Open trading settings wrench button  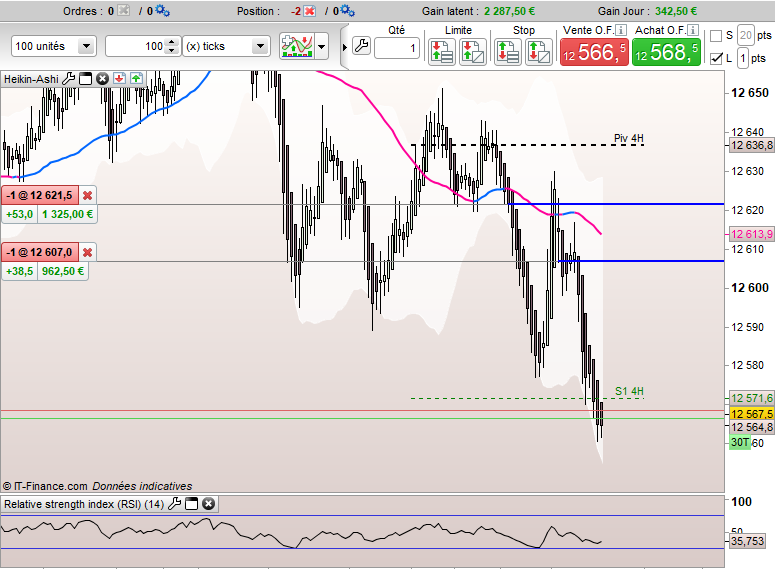tap(362, 46)
